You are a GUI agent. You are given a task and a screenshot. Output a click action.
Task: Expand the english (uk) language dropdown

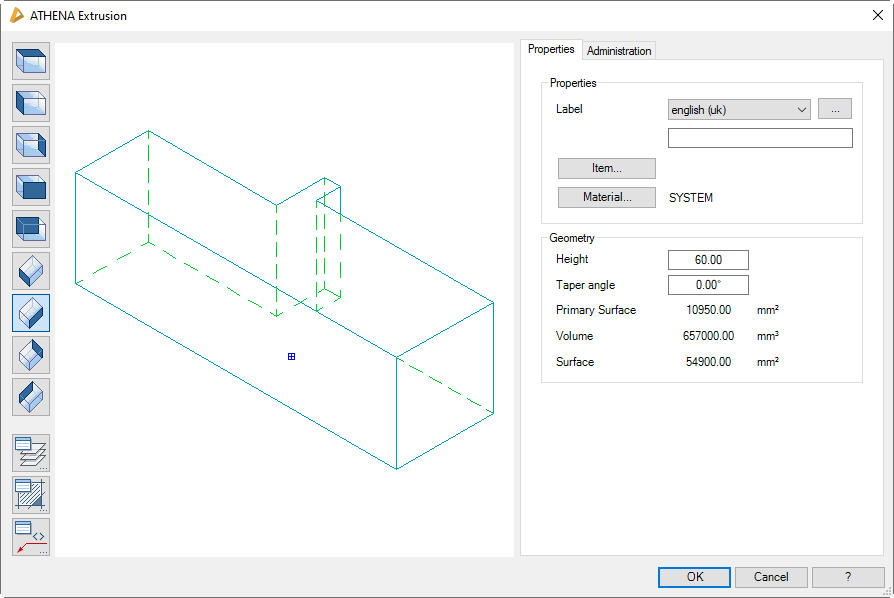coord(739,110)
